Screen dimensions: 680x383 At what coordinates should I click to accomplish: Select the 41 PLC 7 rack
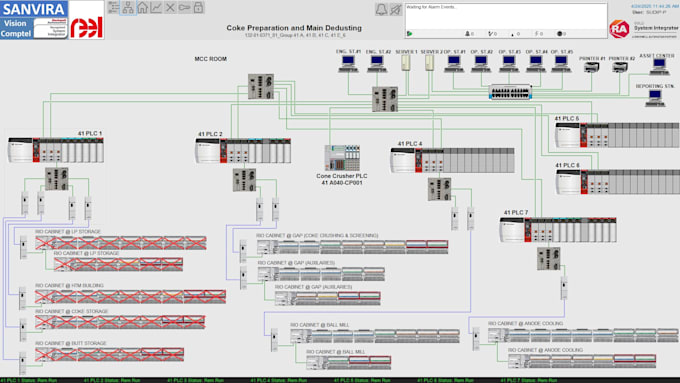tap(558, 229)
